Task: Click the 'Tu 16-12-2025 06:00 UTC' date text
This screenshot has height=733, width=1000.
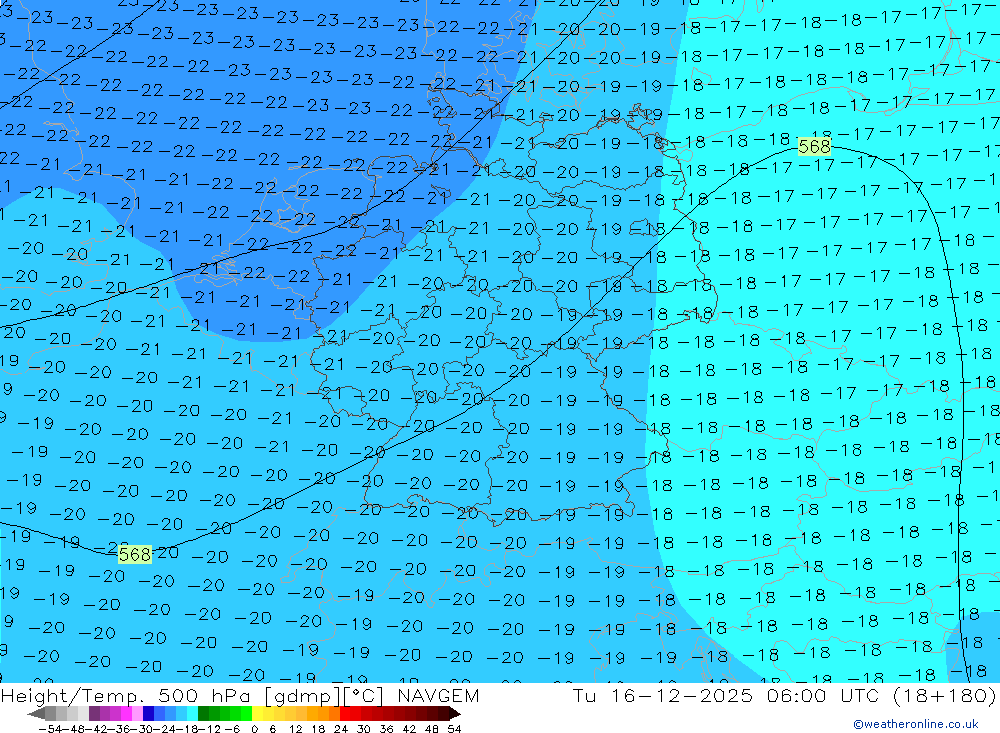Action: click(725, 695)
